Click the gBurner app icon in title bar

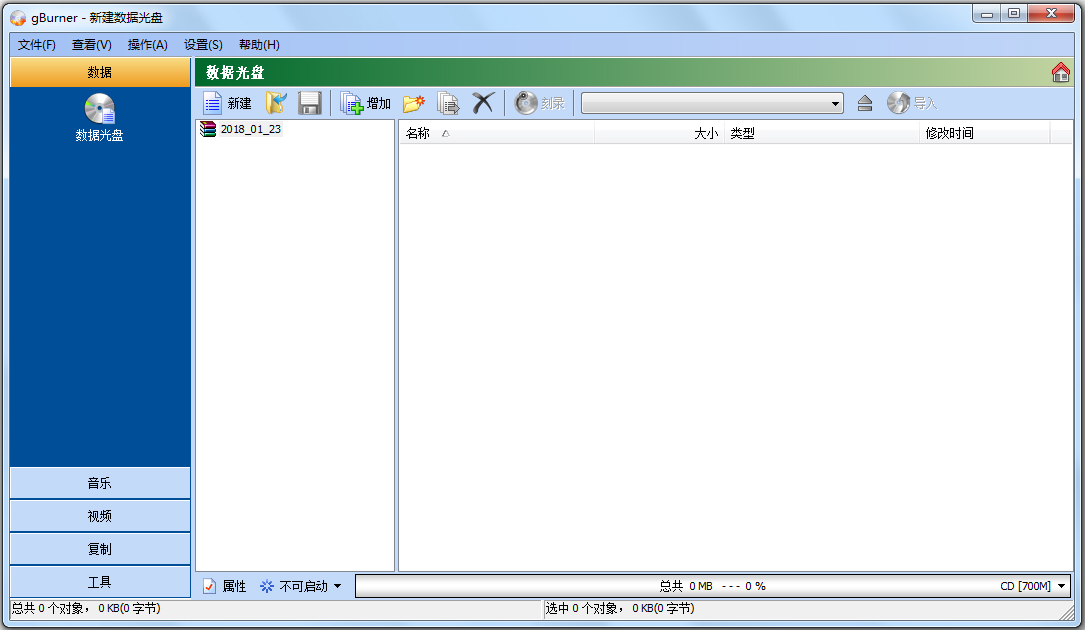coord(18,18)
